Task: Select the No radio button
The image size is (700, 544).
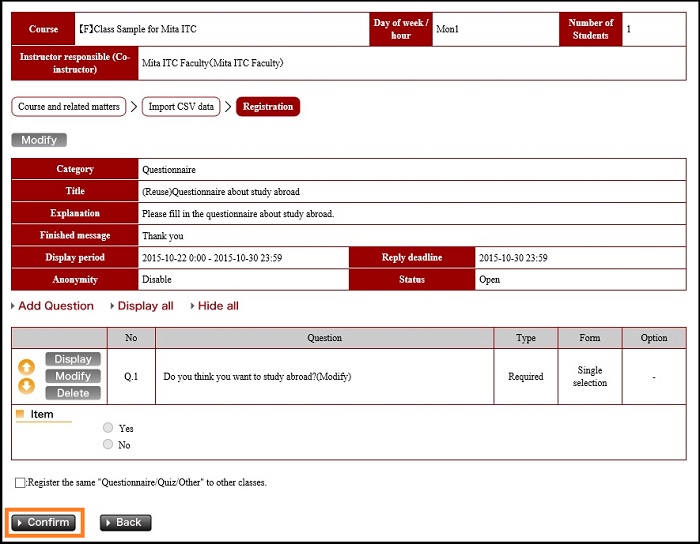Action: [x=108, y=444]
